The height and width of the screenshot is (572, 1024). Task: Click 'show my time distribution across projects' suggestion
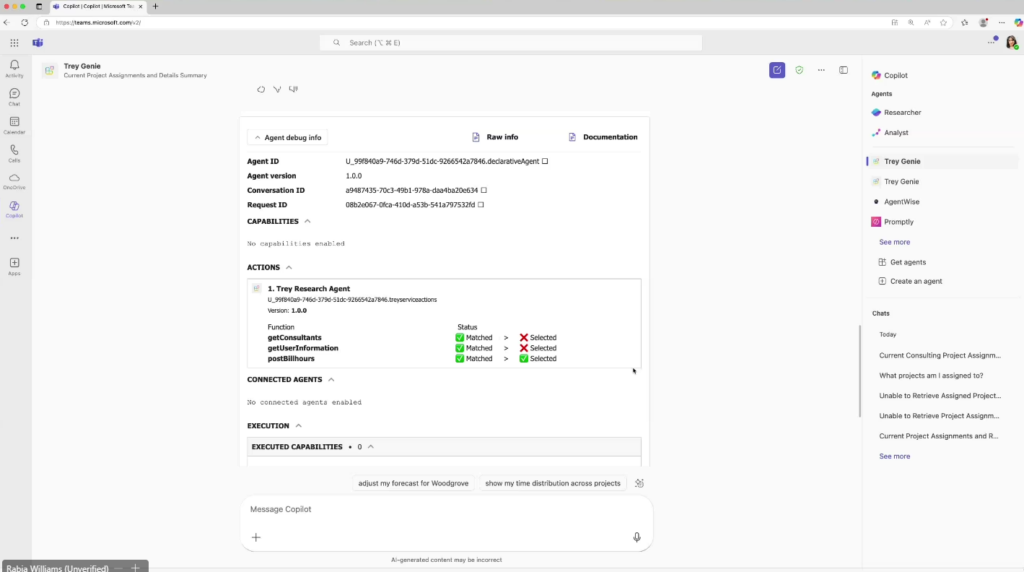pyautogui.click(x=552, y=483)
